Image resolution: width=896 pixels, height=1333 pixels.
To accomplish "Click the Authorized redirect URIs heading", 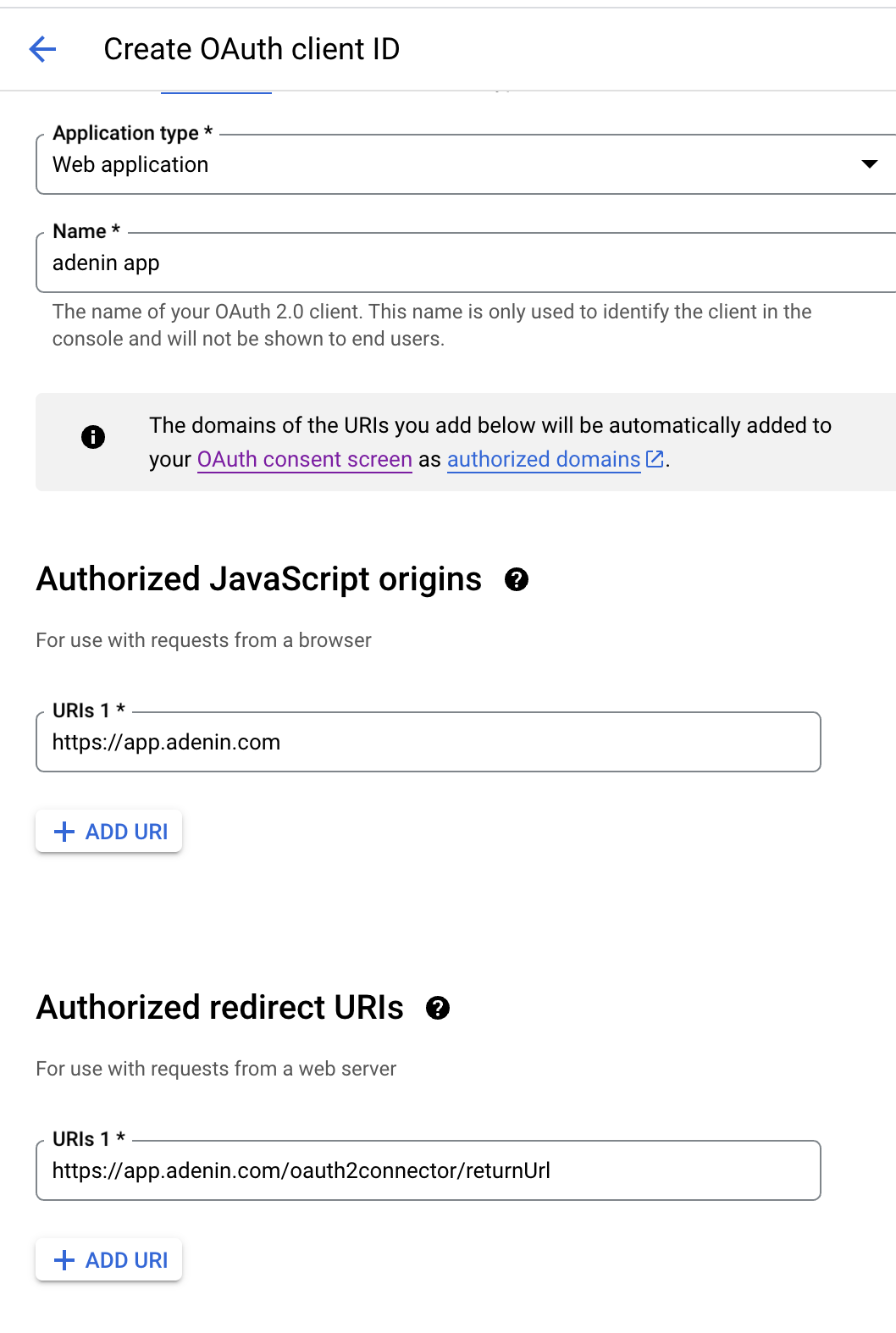I will pyautogui.click(x=220, y=1008).
